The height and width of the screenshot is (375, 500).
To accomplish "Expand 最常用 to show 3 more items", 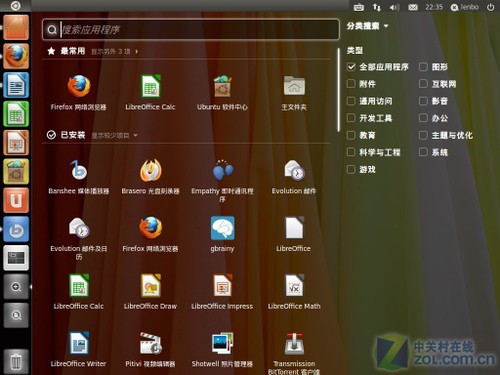I will tap(114, 52).
